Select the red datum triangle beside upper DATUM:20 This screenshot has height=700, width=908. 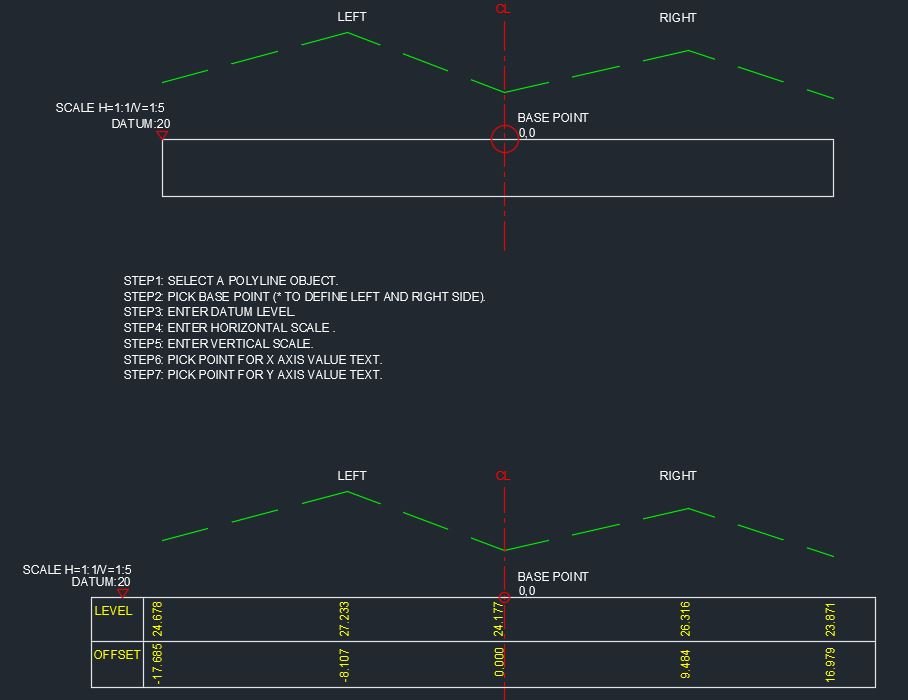(x=161, y=135)
